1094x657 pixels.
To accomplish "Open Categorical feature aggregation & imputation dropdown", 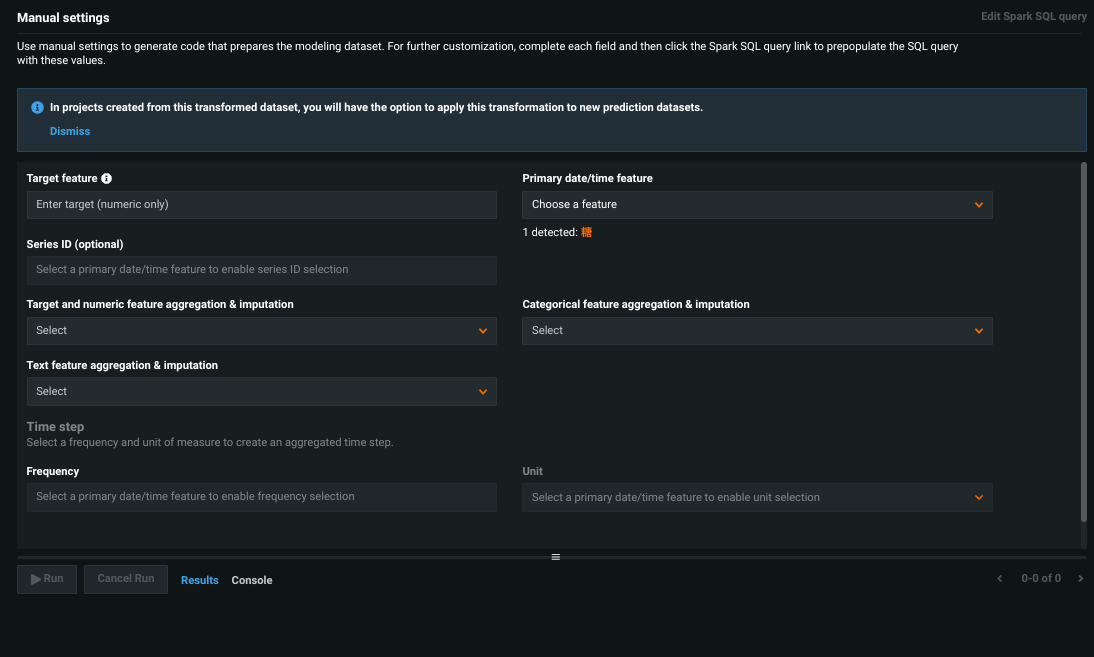I will 756,331.
